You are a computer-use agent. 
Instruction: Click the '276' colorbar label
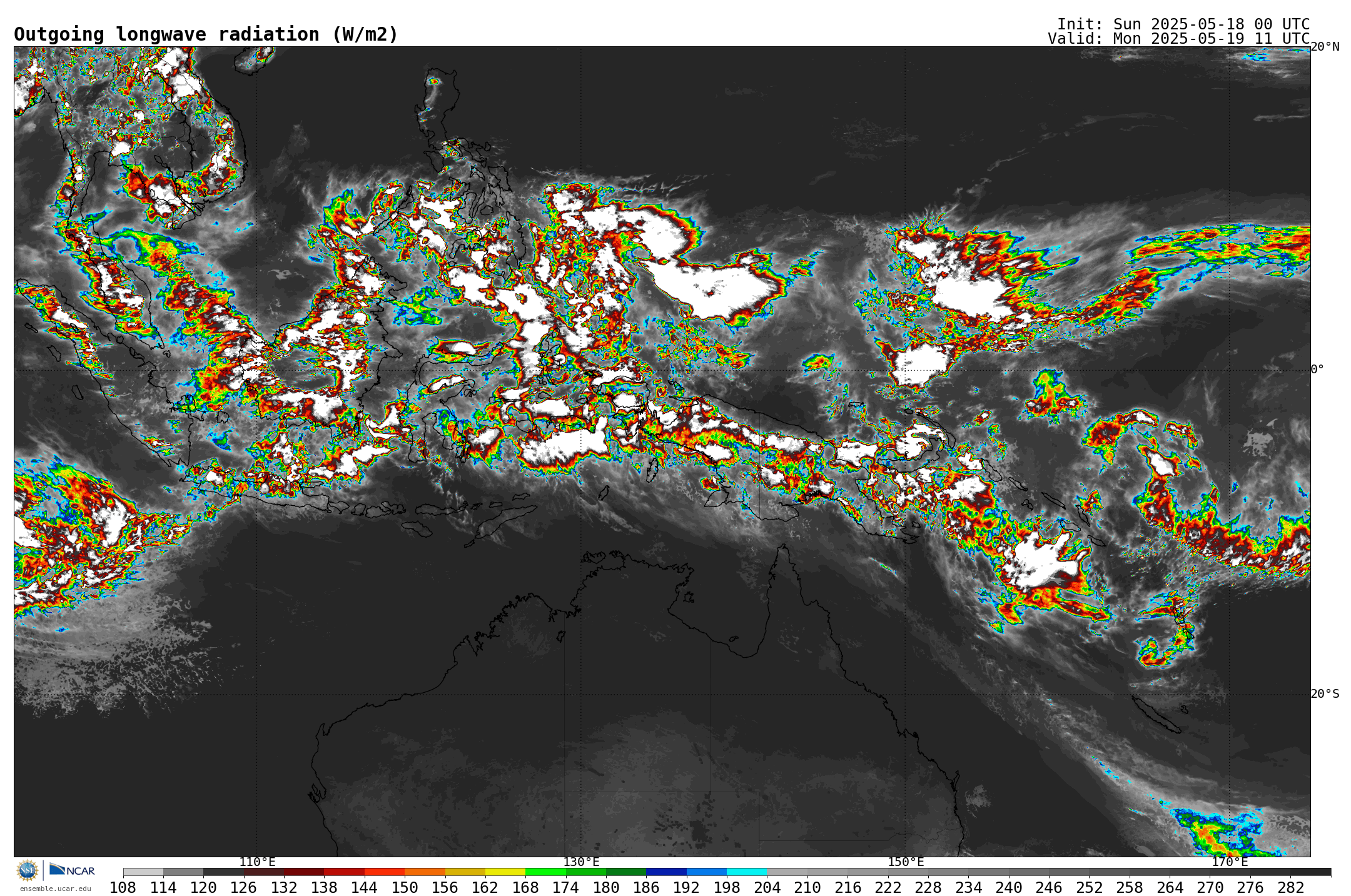tap(1250, 887)
